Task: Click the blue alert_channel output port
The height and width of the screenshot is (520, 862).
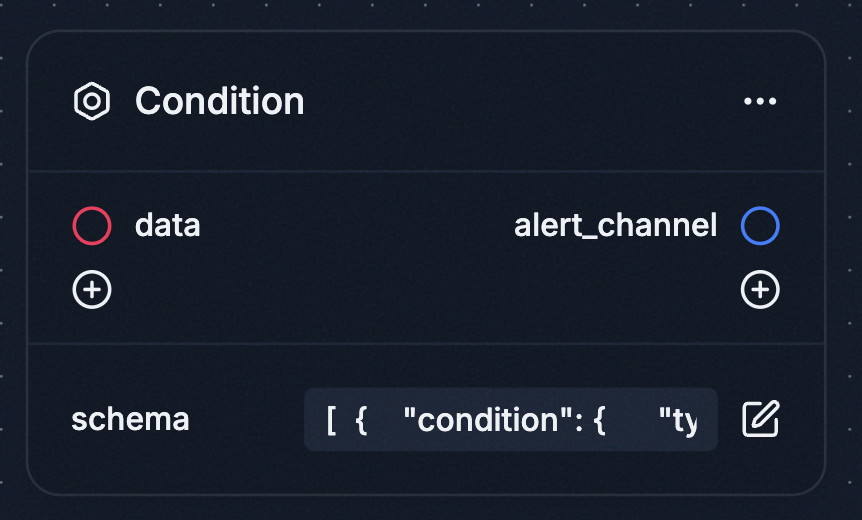Action: [x=760, y=226]
